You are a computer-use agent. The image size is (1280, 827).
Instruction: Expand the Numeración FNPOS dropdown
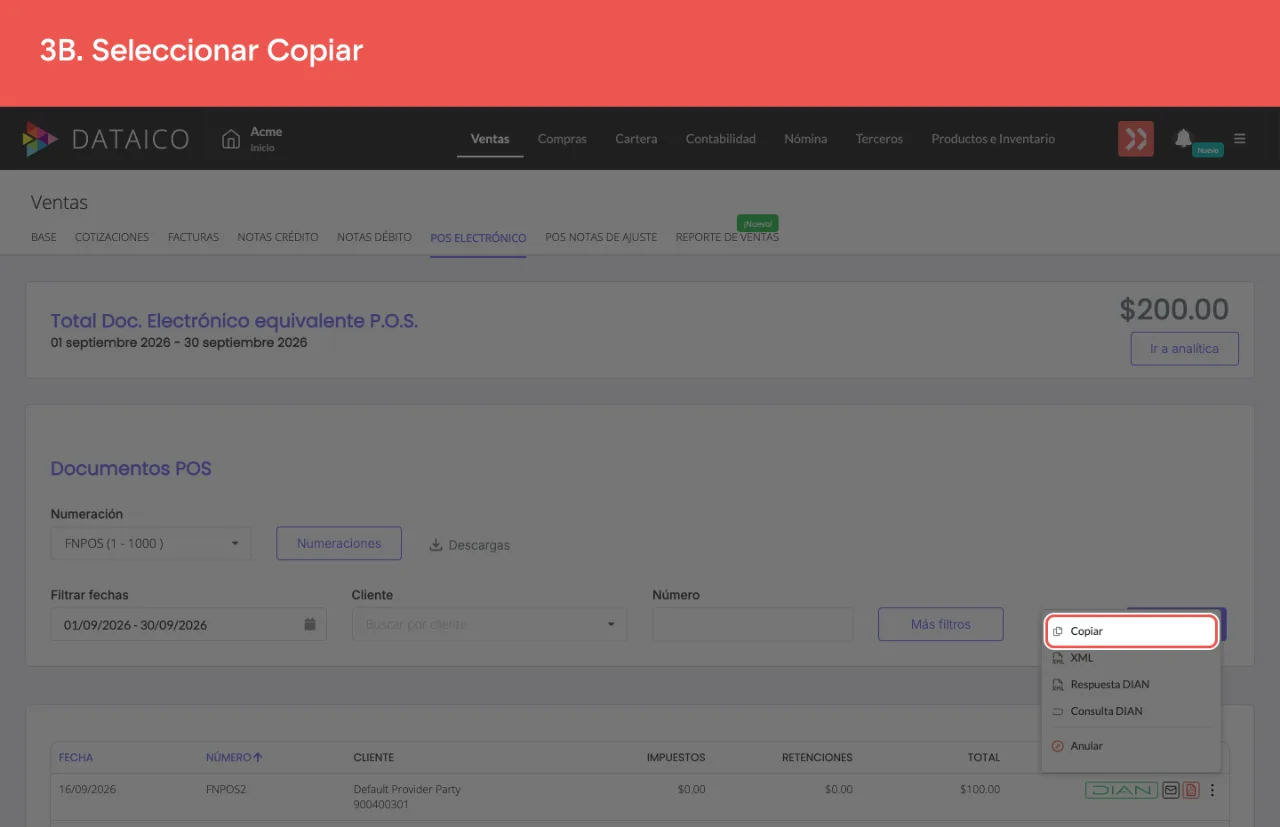click(151, 543)
